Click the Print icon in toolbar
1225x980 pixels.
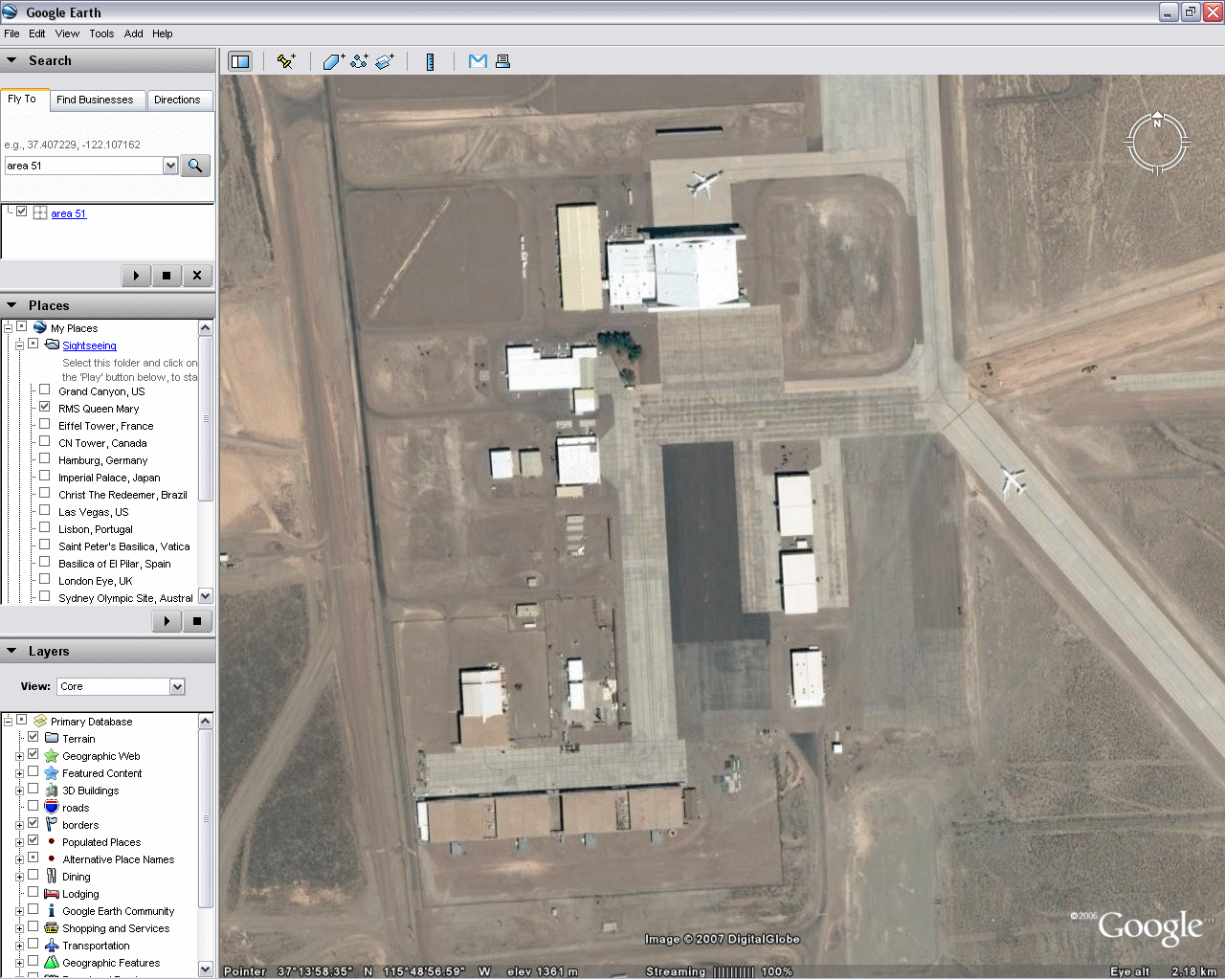[x=502, y=61]
